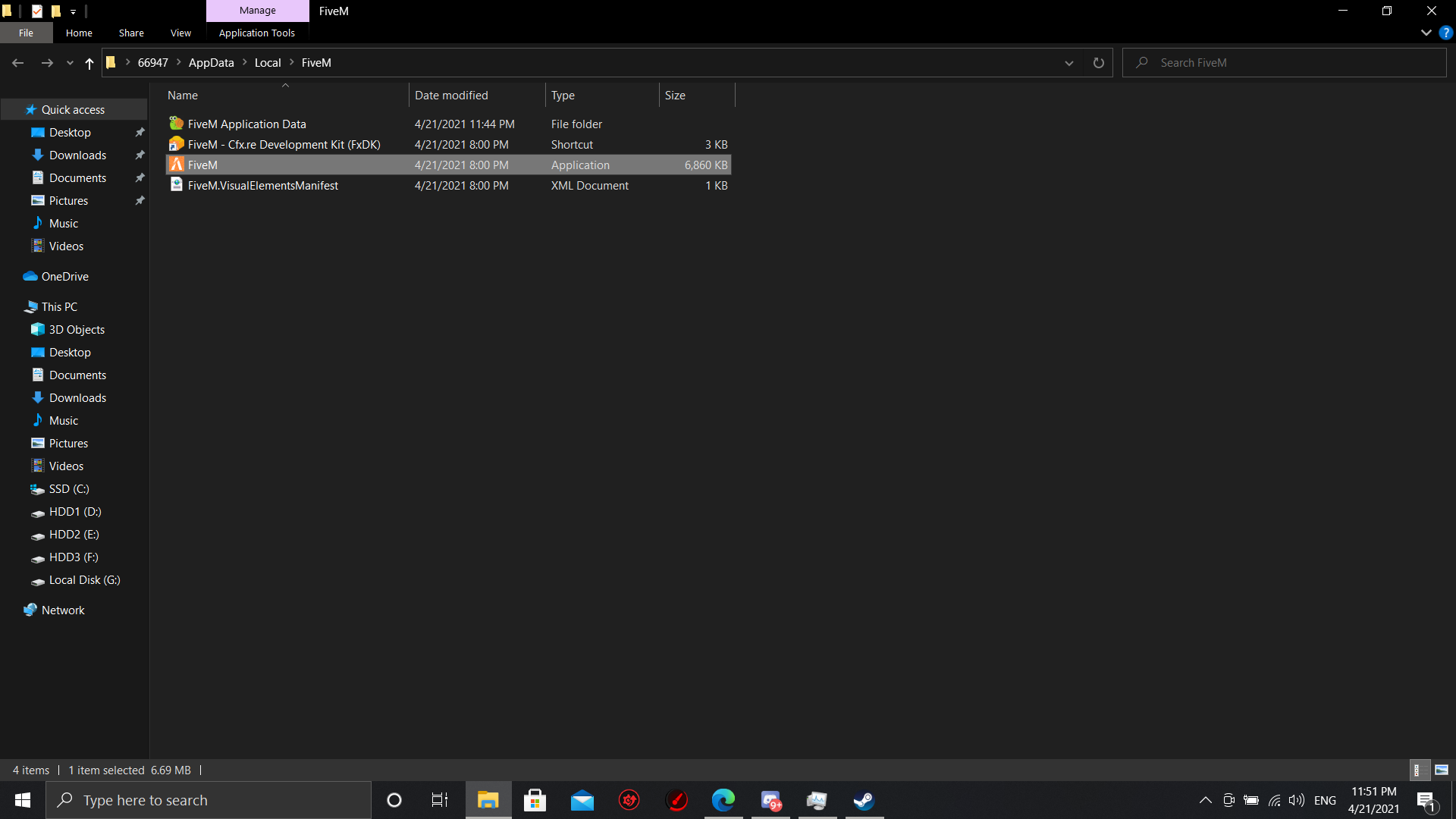Click the AppData breadcrumb segment

[x=211, y=63]
